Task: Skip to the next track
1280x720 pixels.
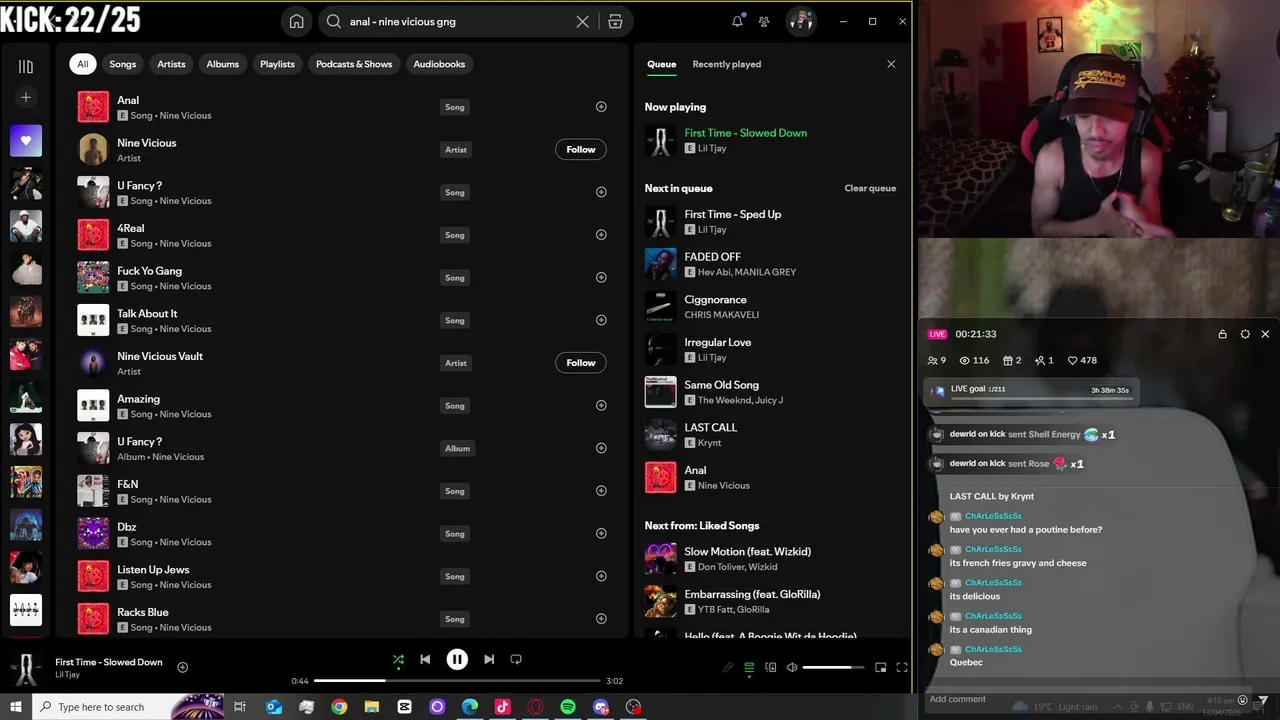Action: click(489, 660)
